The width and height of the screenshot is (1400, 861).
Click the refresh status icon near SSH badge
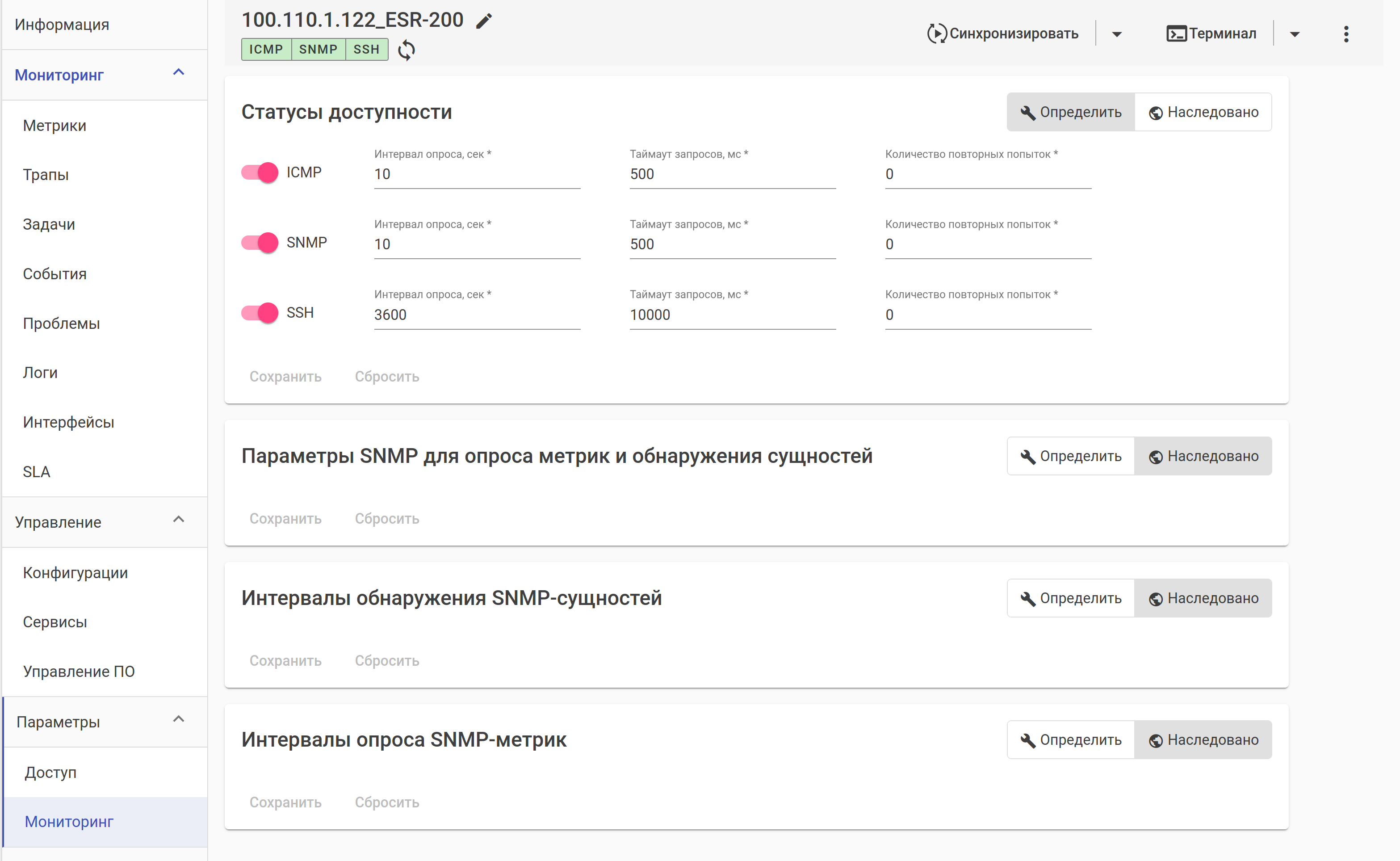pos(406,50)
